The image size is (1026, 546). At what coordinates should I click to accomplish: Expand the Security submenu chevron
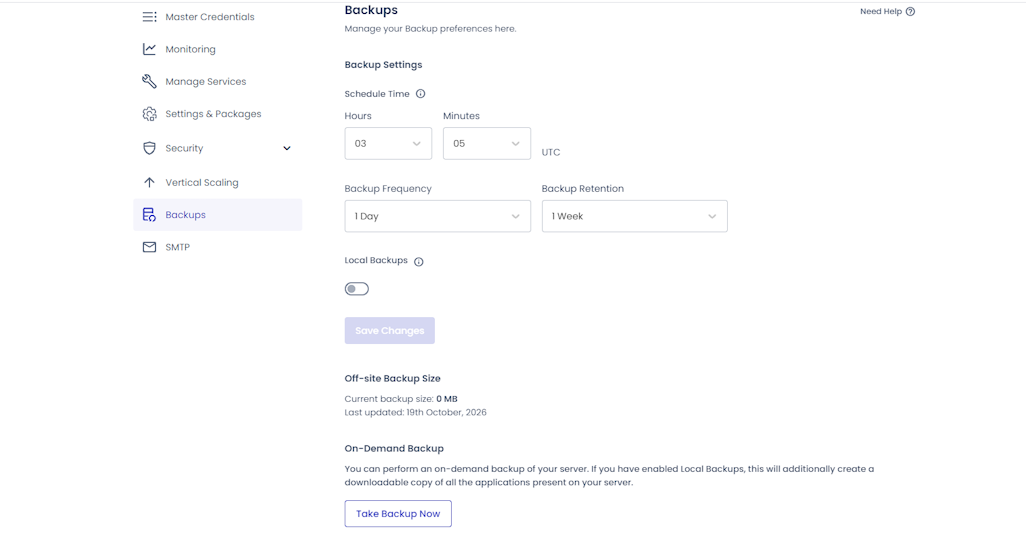(287, 148)
